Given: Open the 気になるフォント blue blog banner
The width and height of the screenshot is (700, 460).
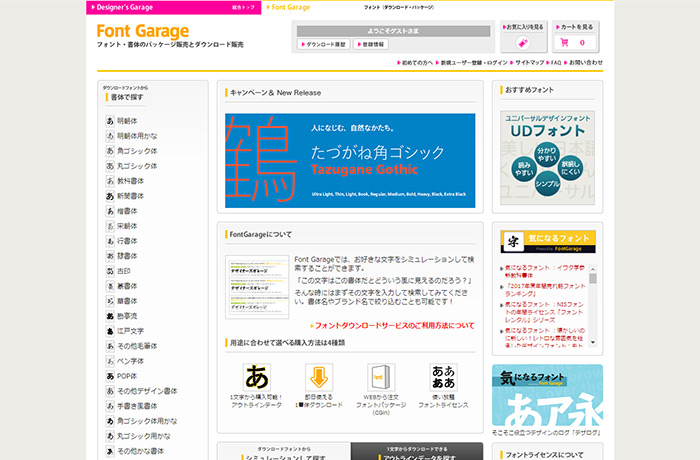Looking at the screenshot, I should point(547,395).
